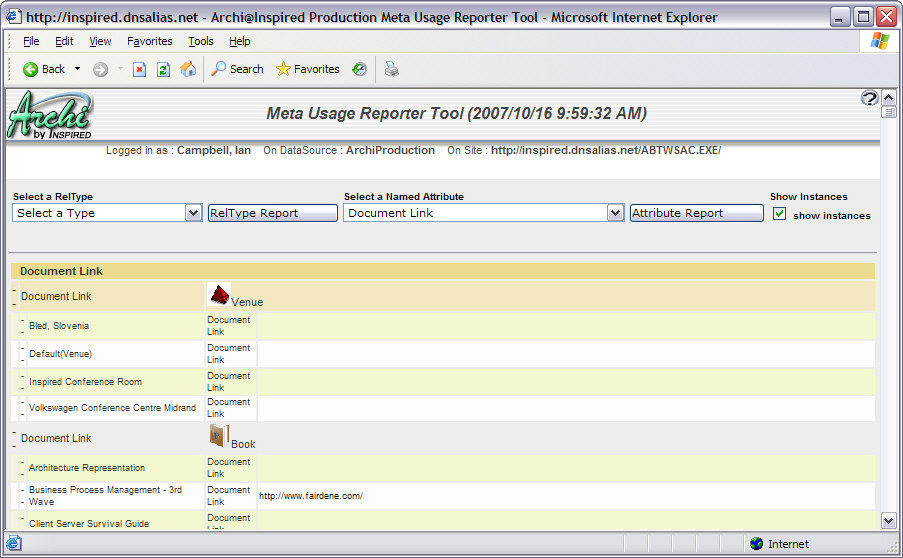Open the Favorites menu

click(149, 41)
